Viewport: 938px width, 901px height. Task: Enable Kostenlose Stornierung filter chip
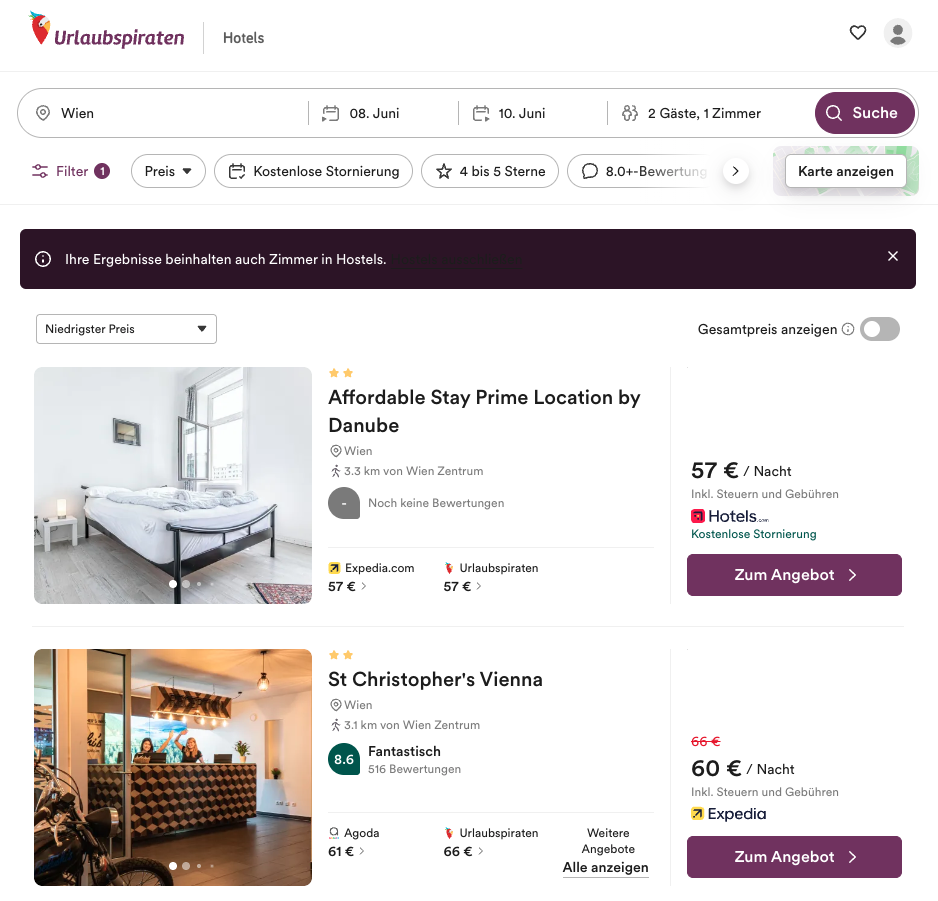314,171
